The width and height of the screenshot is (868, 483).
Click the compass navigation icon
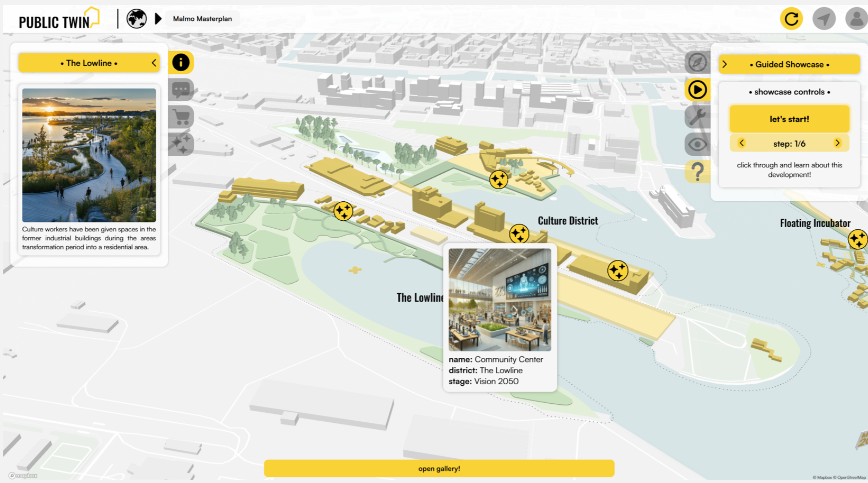(697, 62)
